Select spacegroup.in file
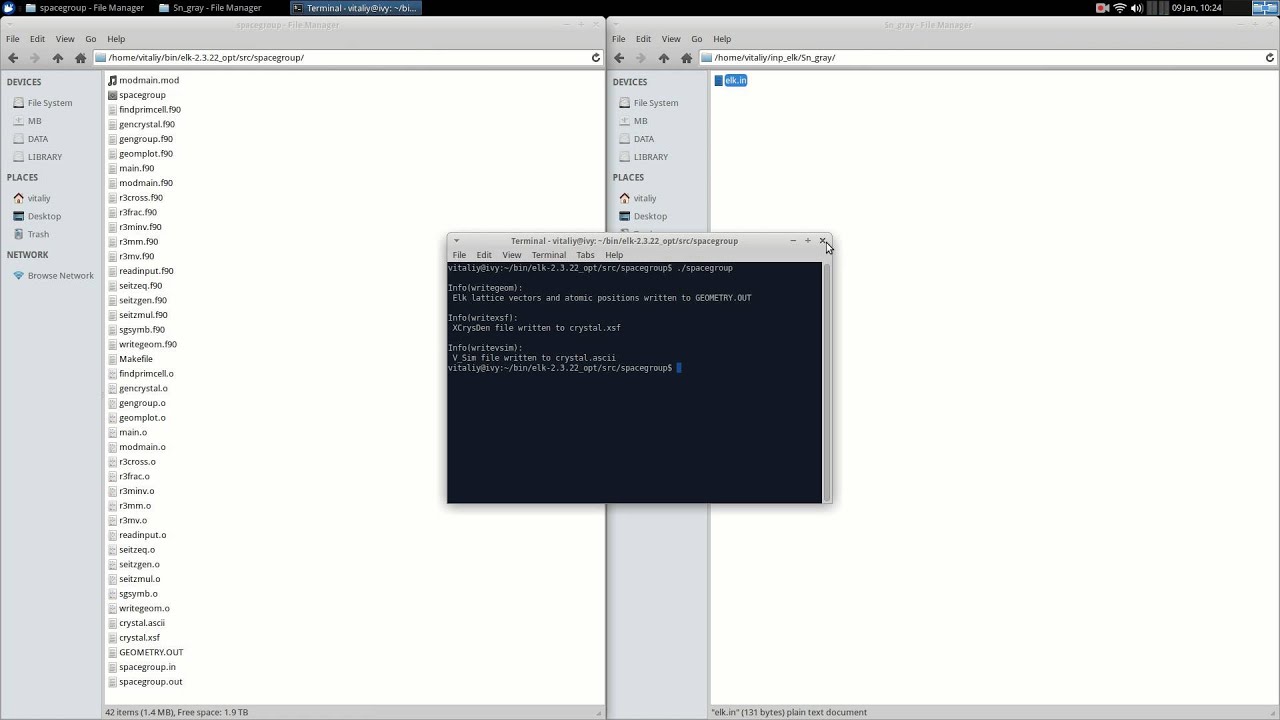Image resolution: width=1280 pixels, height=720 pixels. point(142,667)
